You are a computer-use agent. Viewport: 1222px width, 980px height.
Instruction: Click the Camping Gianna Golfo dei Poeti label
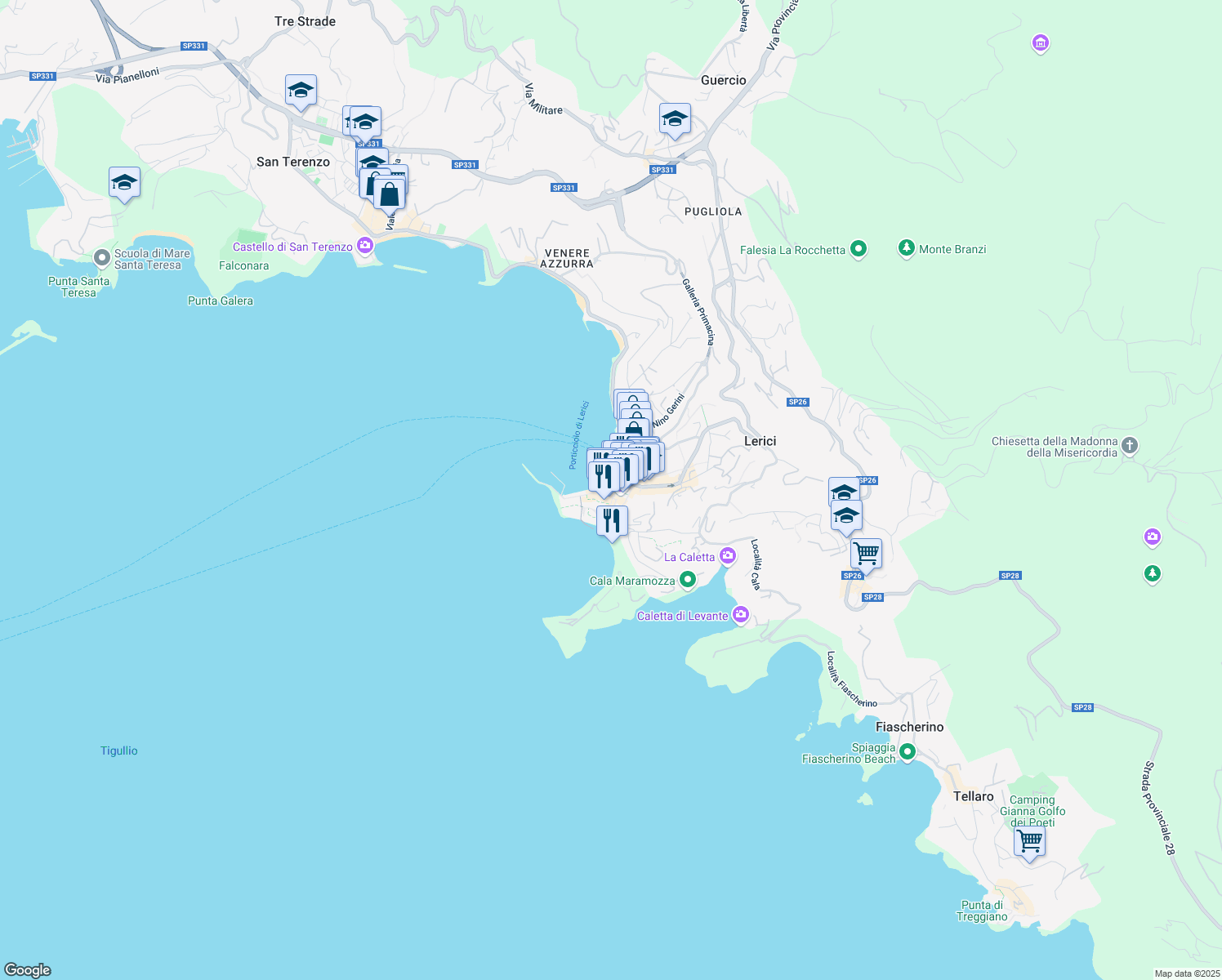click(x=1032, y=811)
